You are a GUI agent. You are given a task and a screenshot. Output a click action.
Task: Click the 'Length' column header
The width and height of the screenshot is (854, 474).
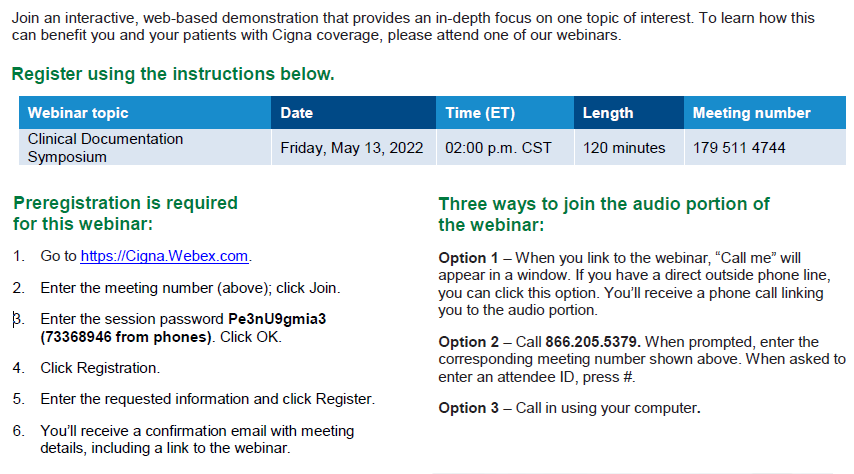pos(607,113)
